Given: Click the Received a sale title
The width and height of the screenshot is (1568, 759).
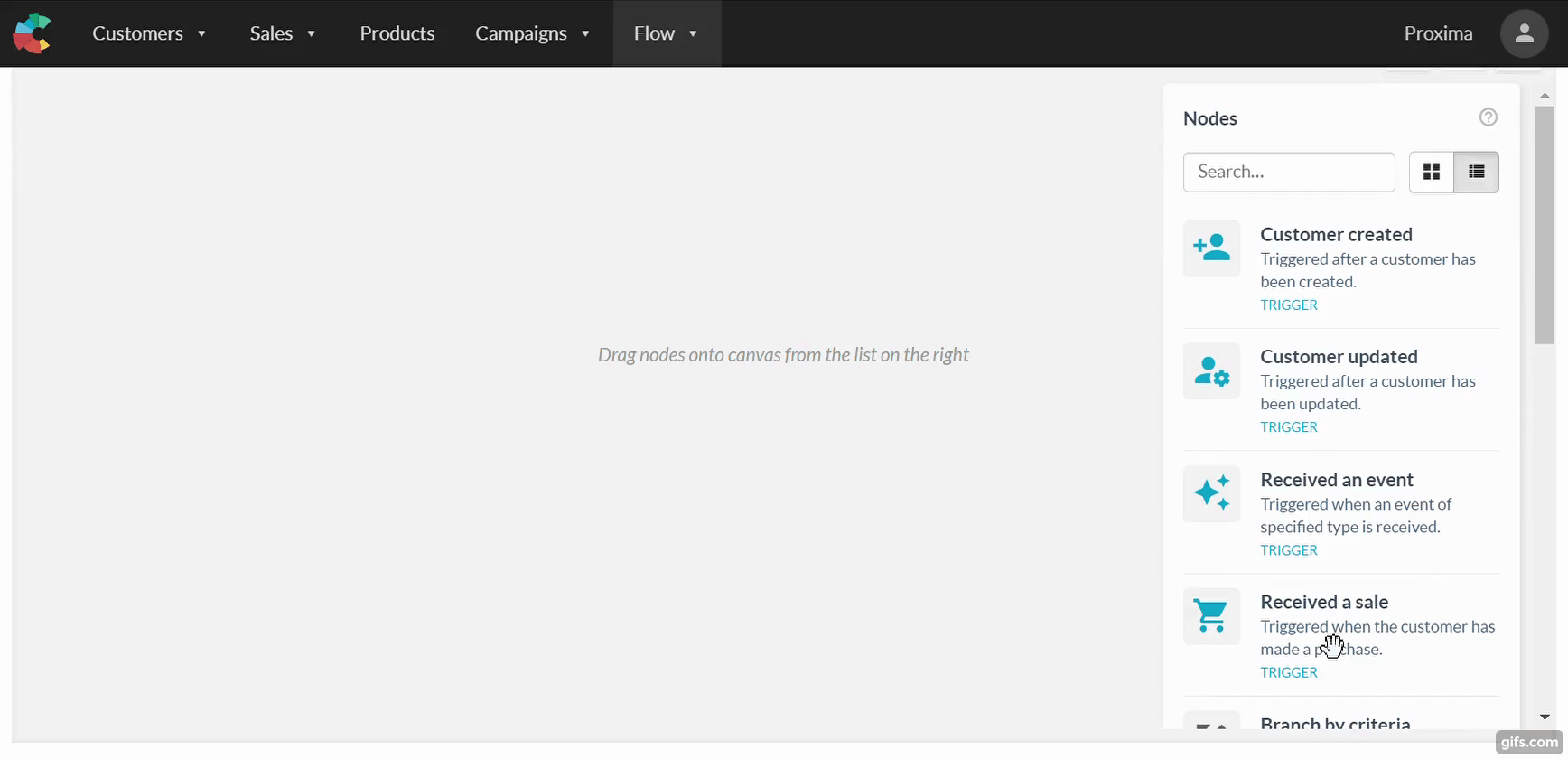Looking at the screenshot, I should click(x=1324, y=602).
